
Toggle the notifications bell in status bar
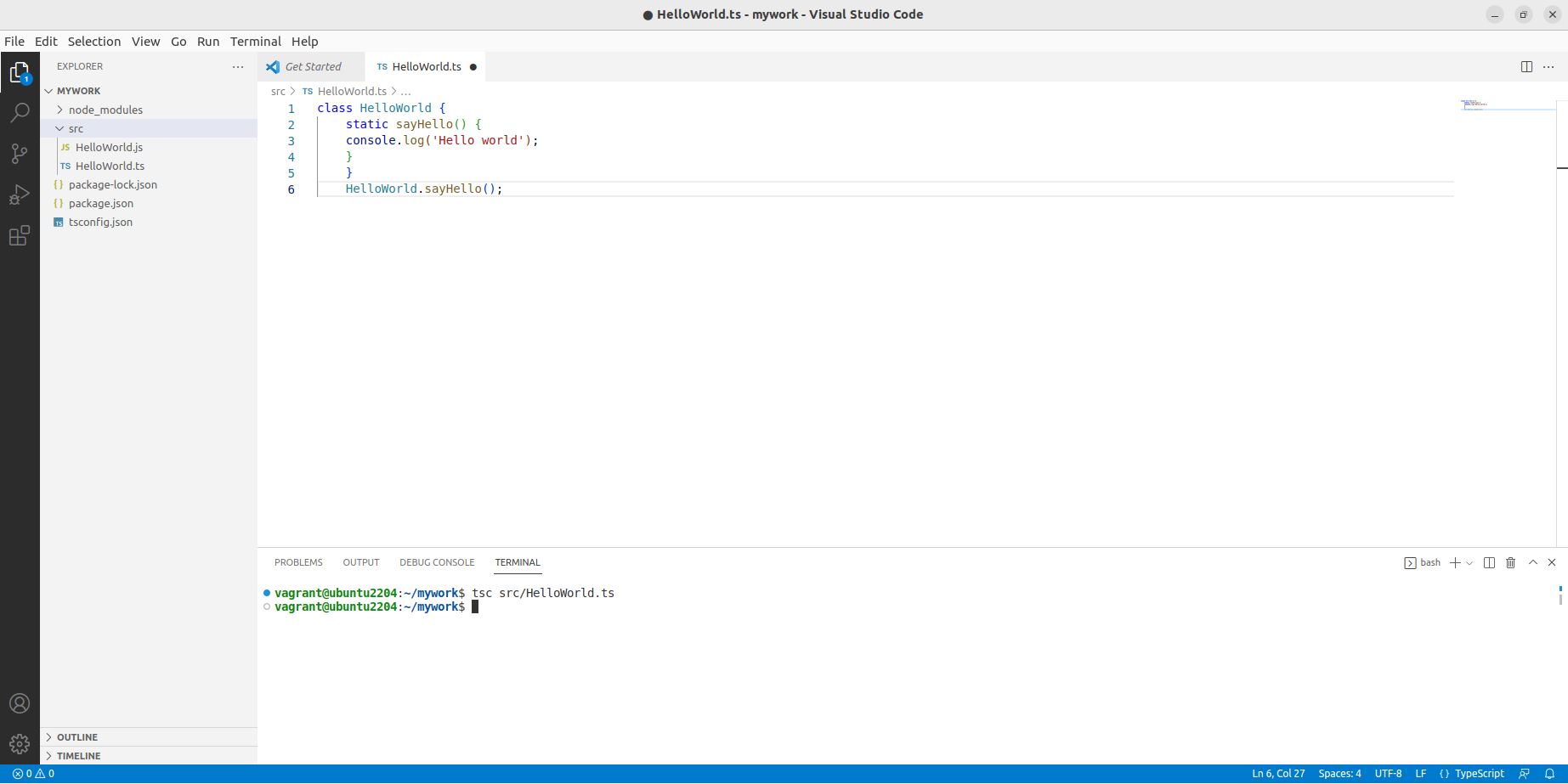(1549, 773)
